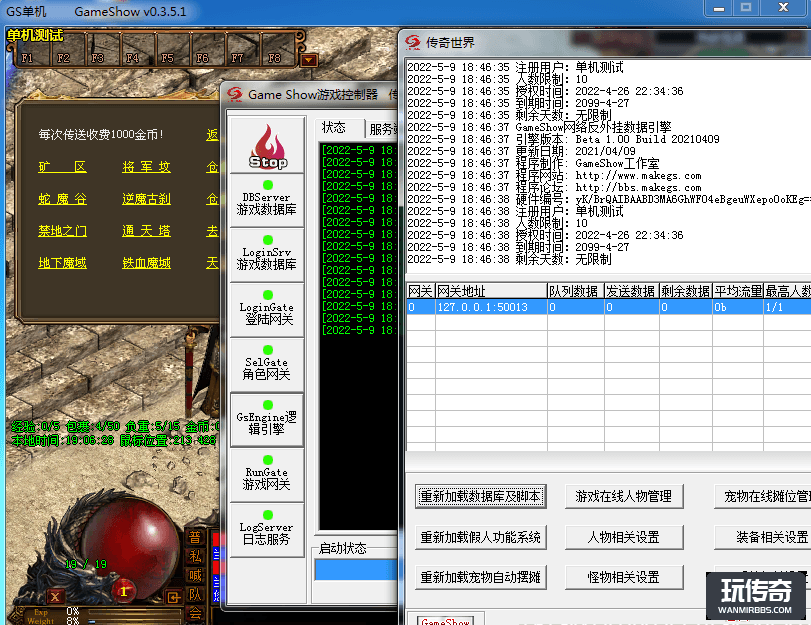Click the Game Show controller title icon
811x625 pixels.
pyautogui.click(x=235, y=94)
